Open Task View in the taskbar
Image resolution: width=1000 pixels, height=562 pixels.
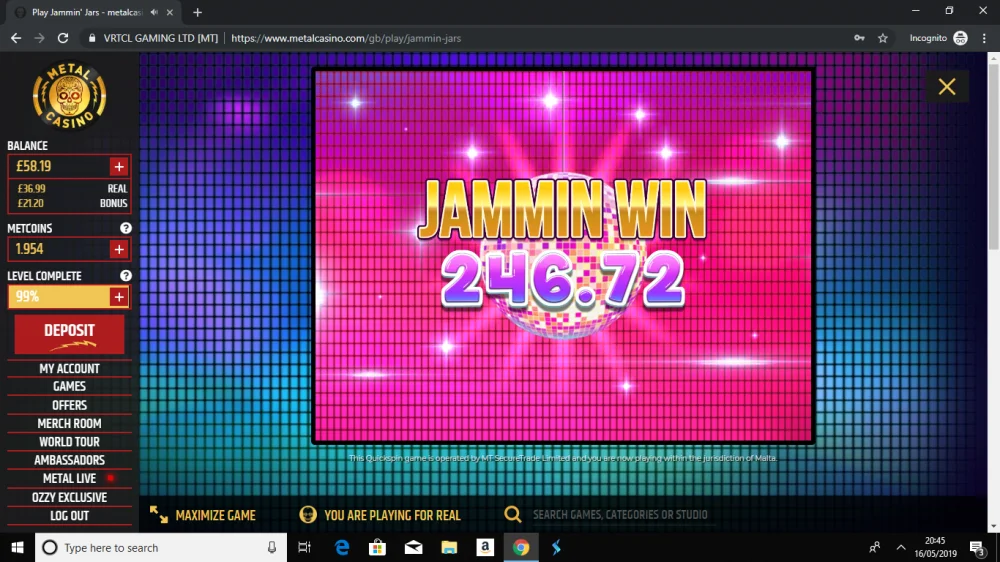pyautogui.click(x=305, y=547)
